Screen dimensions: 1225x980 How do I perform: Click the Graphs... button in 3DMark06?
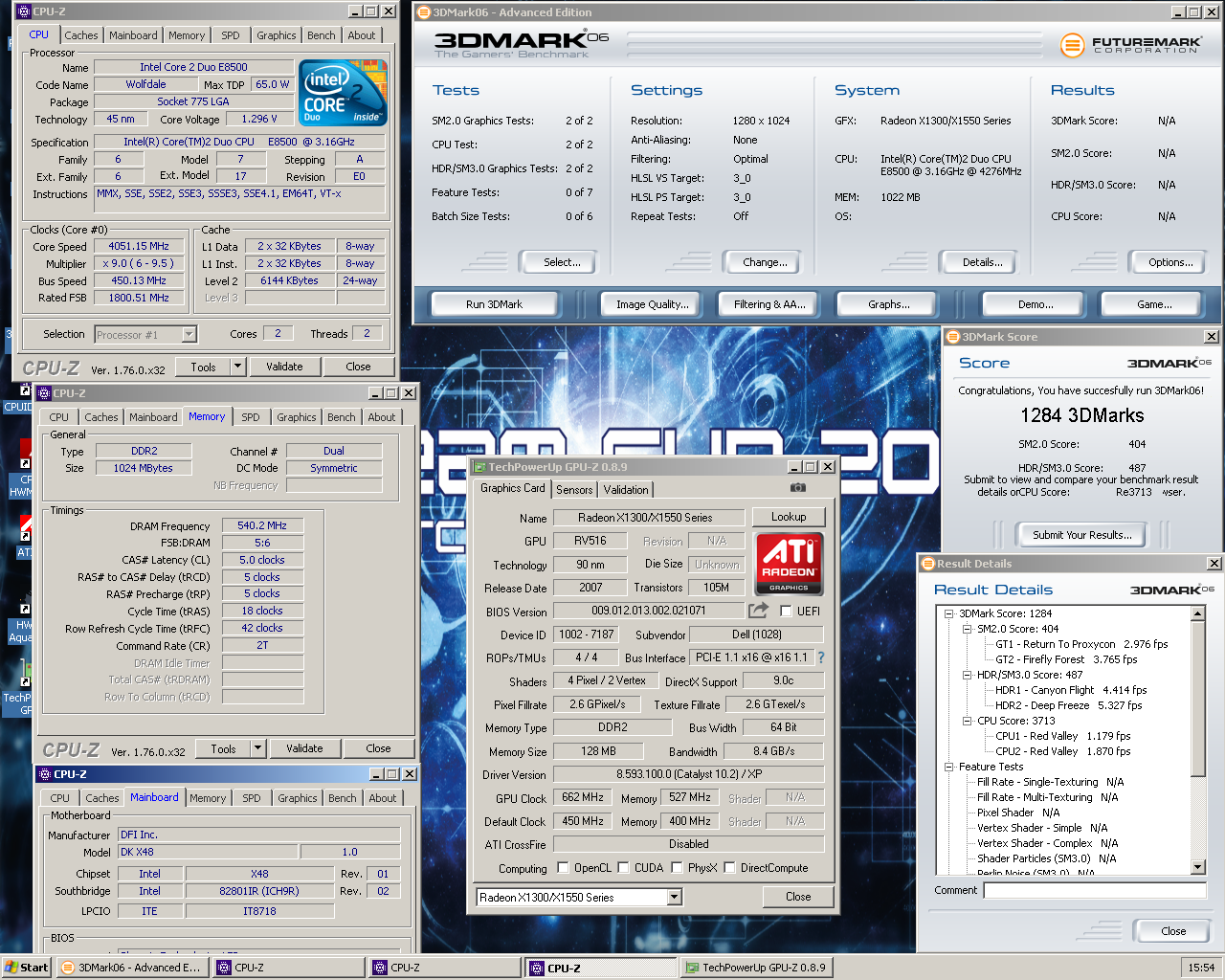(x=889, y=304)
